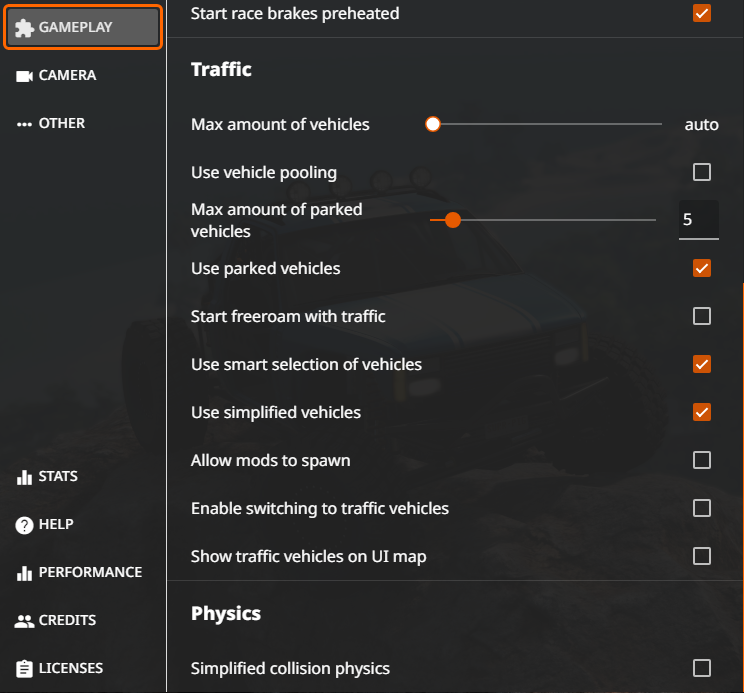Tick the Allow mods to spawn checkbox
The height and width of the screenshot is (693, 744).
702,460
